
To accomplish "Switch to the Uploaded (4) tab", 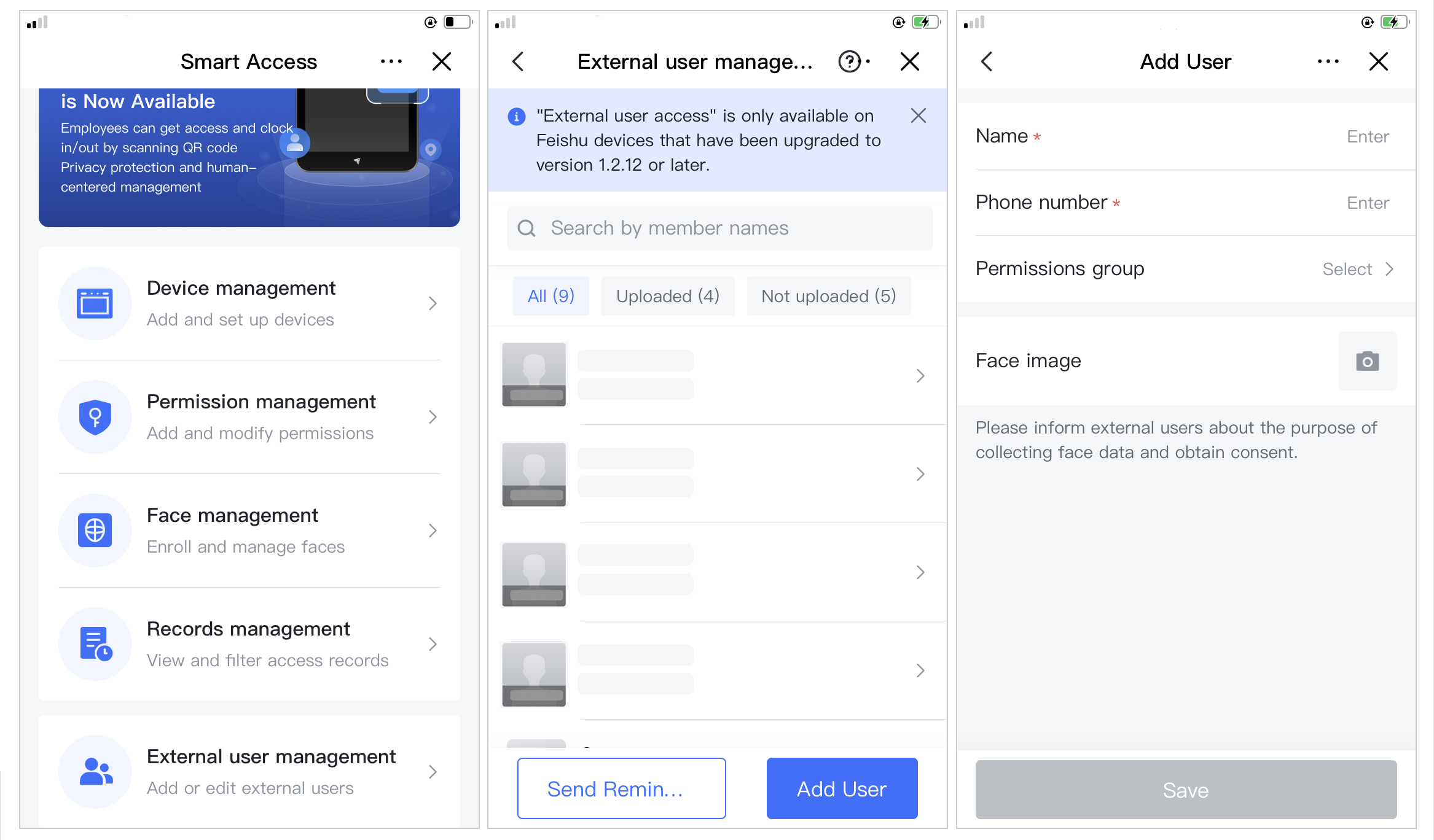I will (x=667, y=295).
